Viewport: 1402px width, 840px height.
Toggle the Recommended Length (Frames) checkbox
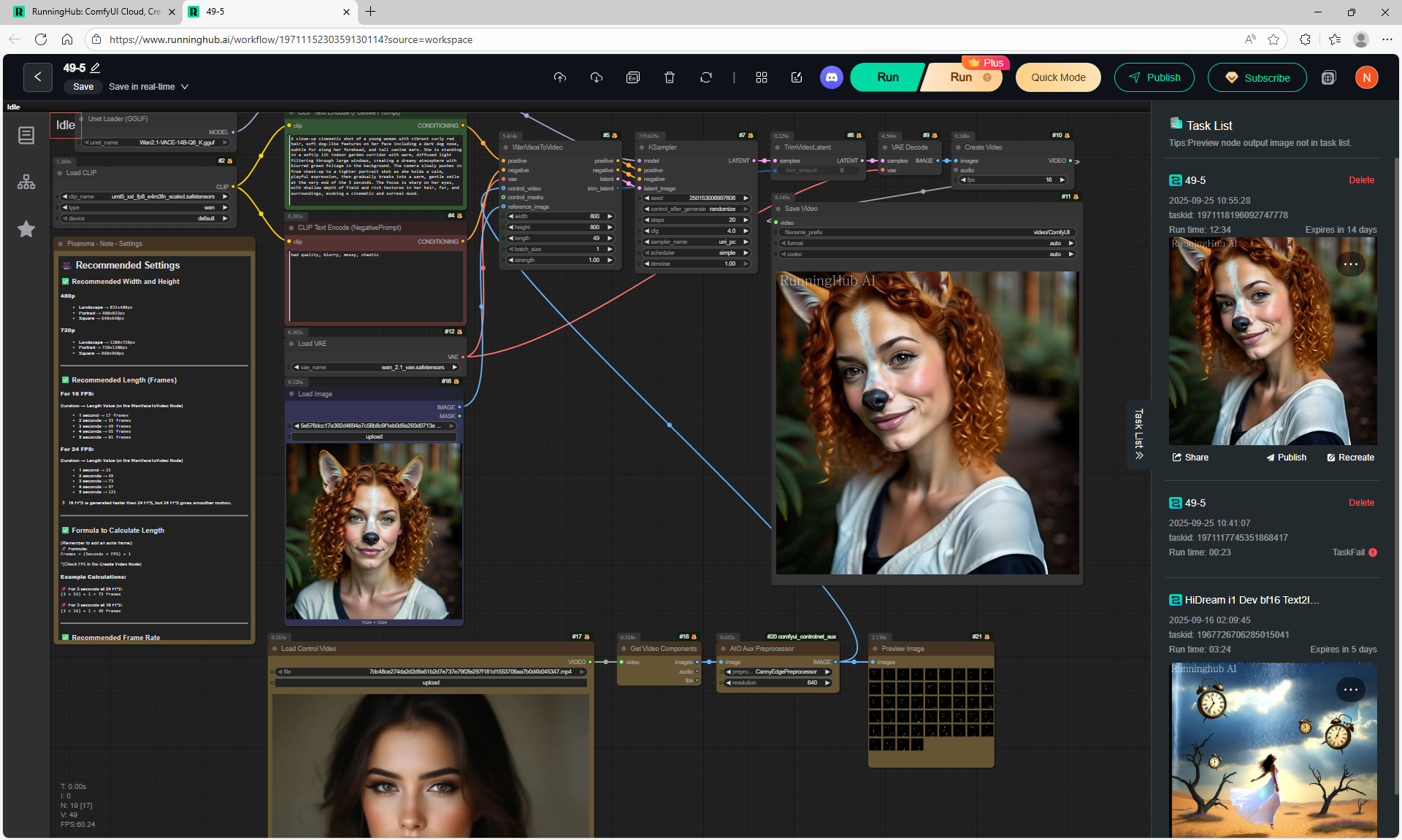click(65, 379)
